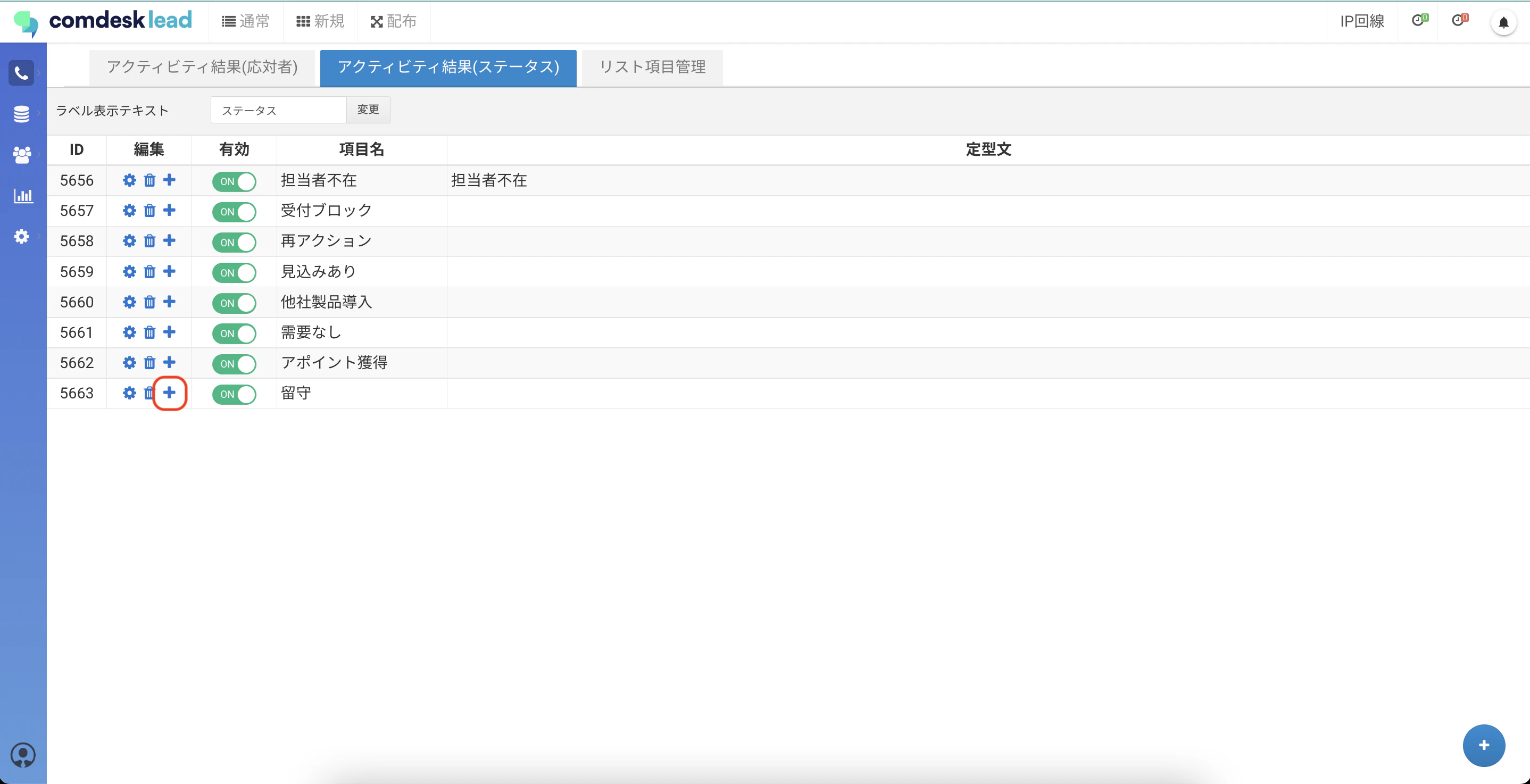Click the plus icon in row 5659
This screenshot has height=784, width=1530.
point(169,271)
